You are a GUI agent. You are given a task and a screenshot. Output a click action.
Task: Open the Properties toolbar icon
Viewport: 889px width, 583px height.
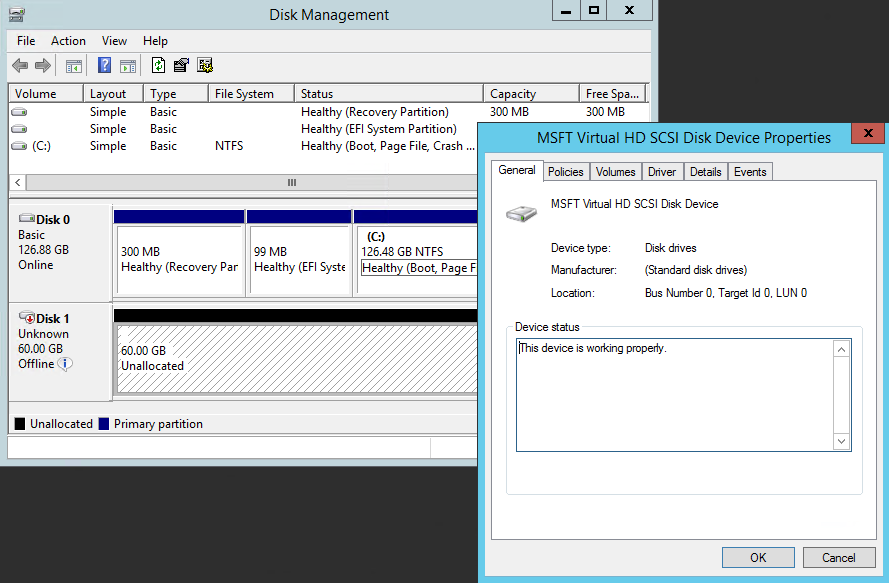pyautogui.click(x=181, y=66)
